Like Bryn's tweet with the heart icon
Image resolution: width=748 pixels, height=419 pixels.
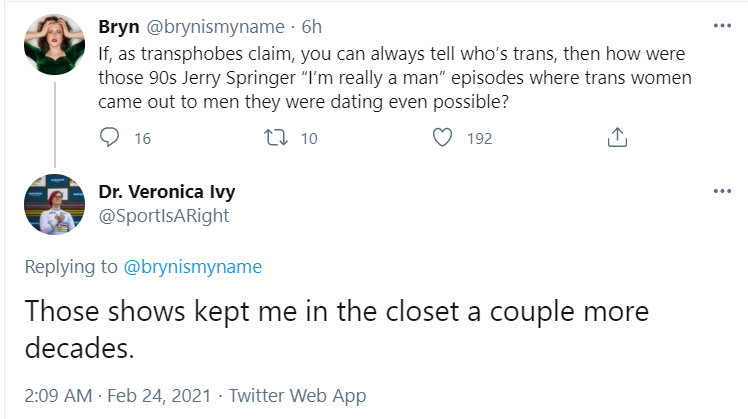point(442,137)
